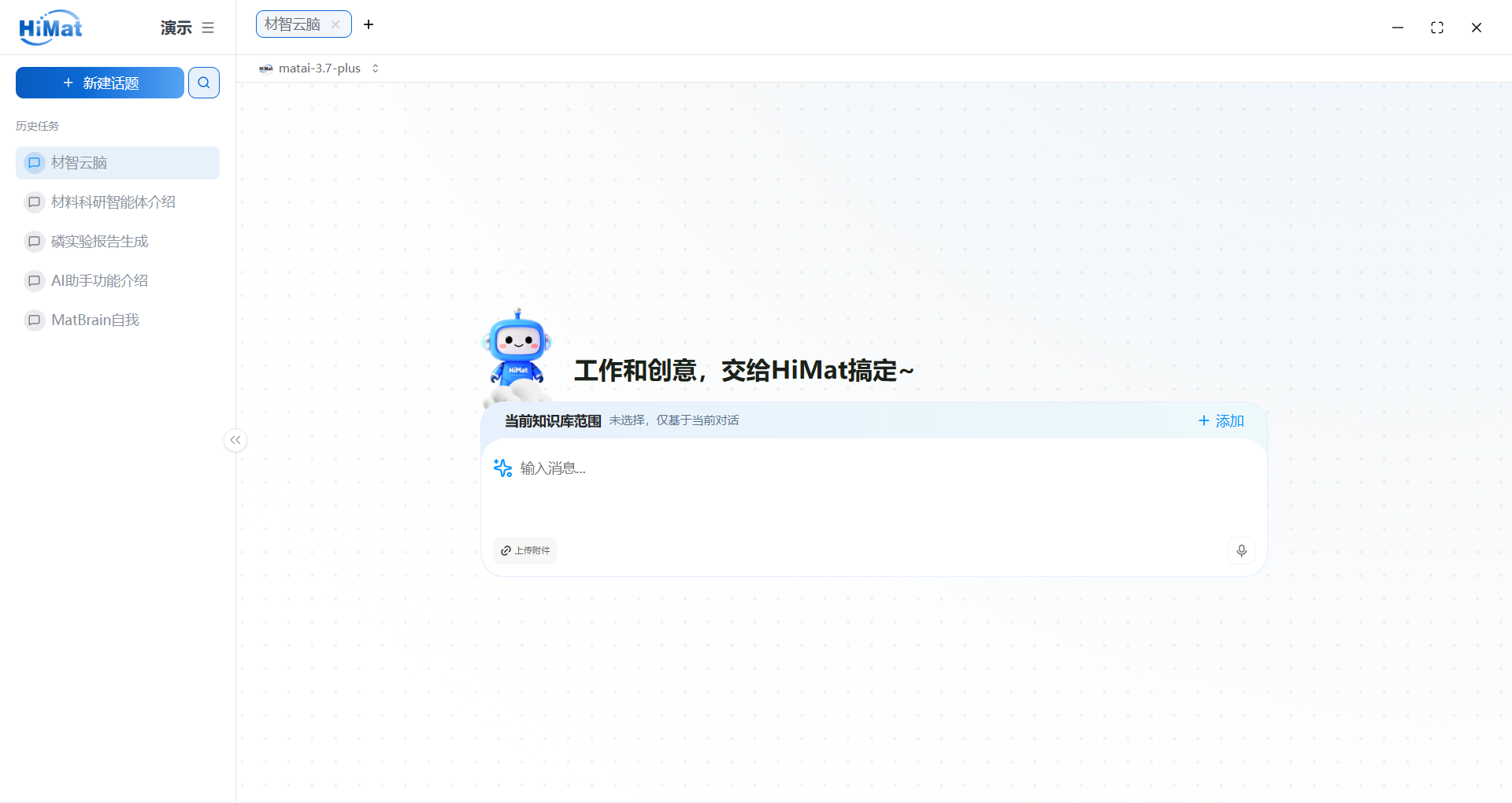Image resolution: width=1512 pixels, height=803 pixels.
Task: Click 未选择，仅基于当前对话 status text
Action: coord(674,420)
